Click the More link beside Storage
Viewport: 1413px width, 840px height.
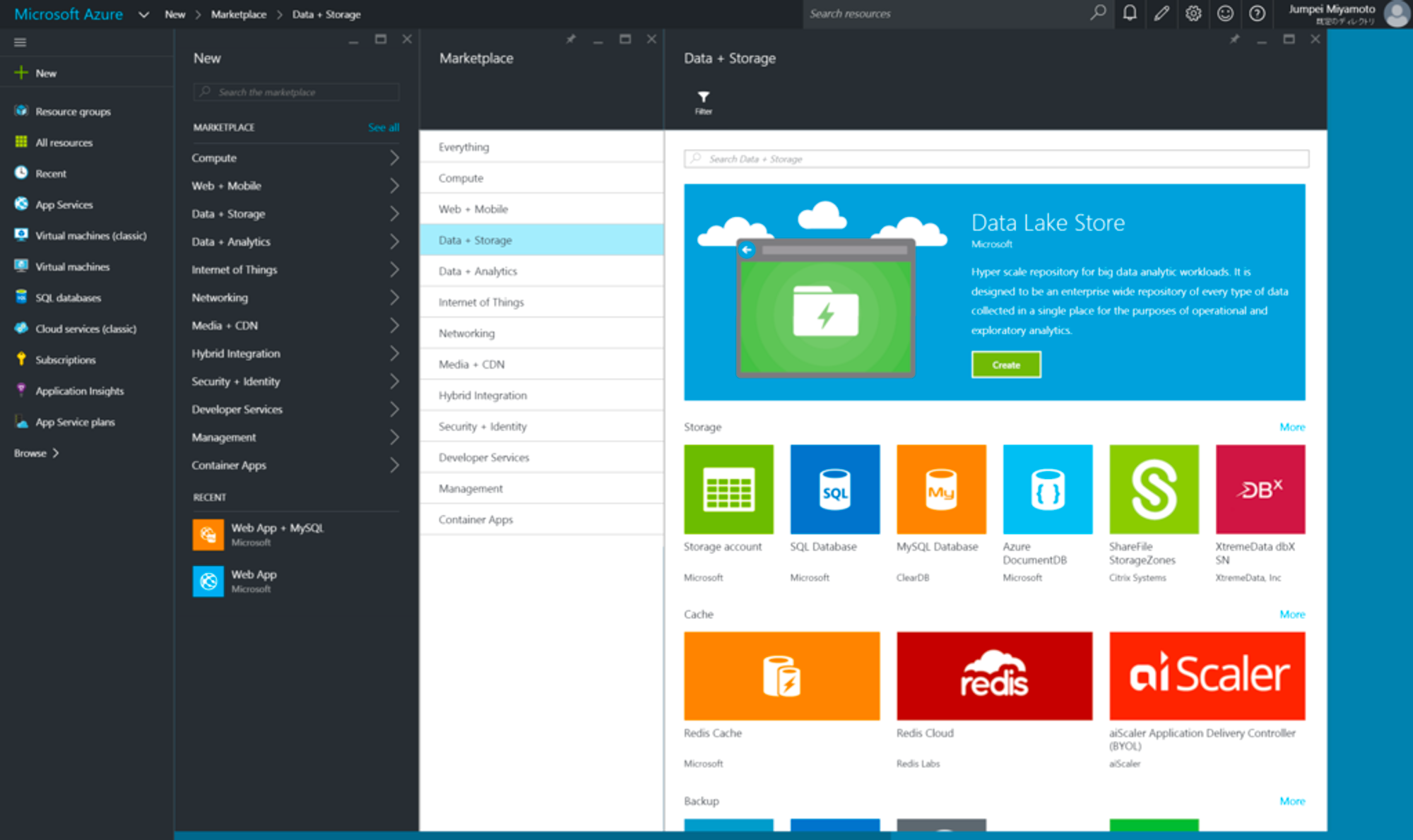[1291, 427]
